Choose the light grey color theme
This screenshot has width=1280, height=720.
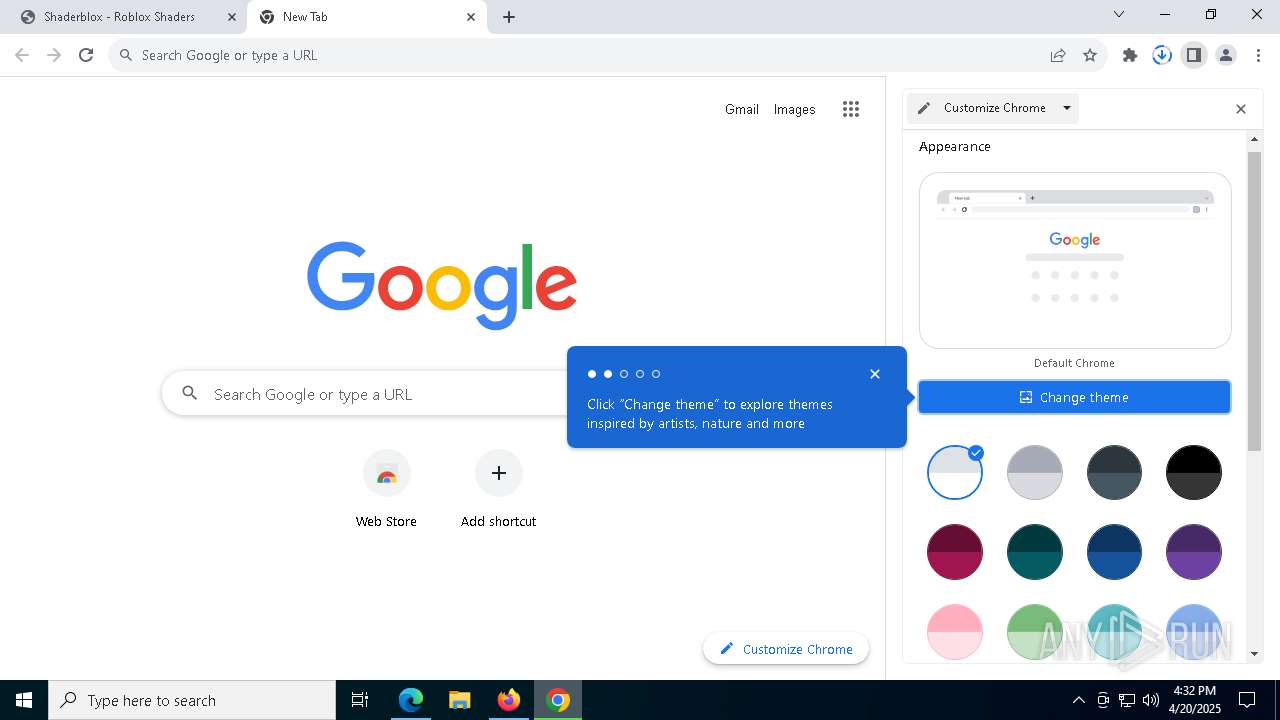click(x=1035, y=472)
